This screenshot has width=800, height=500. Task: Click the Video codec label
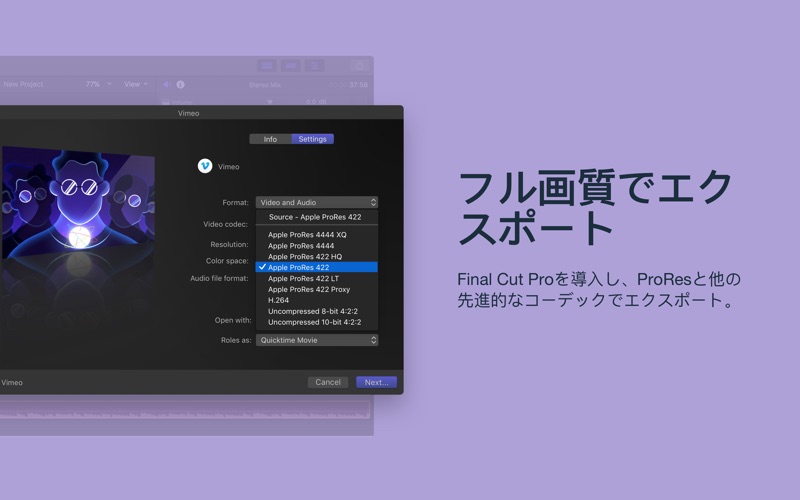[x=226, y=224]
